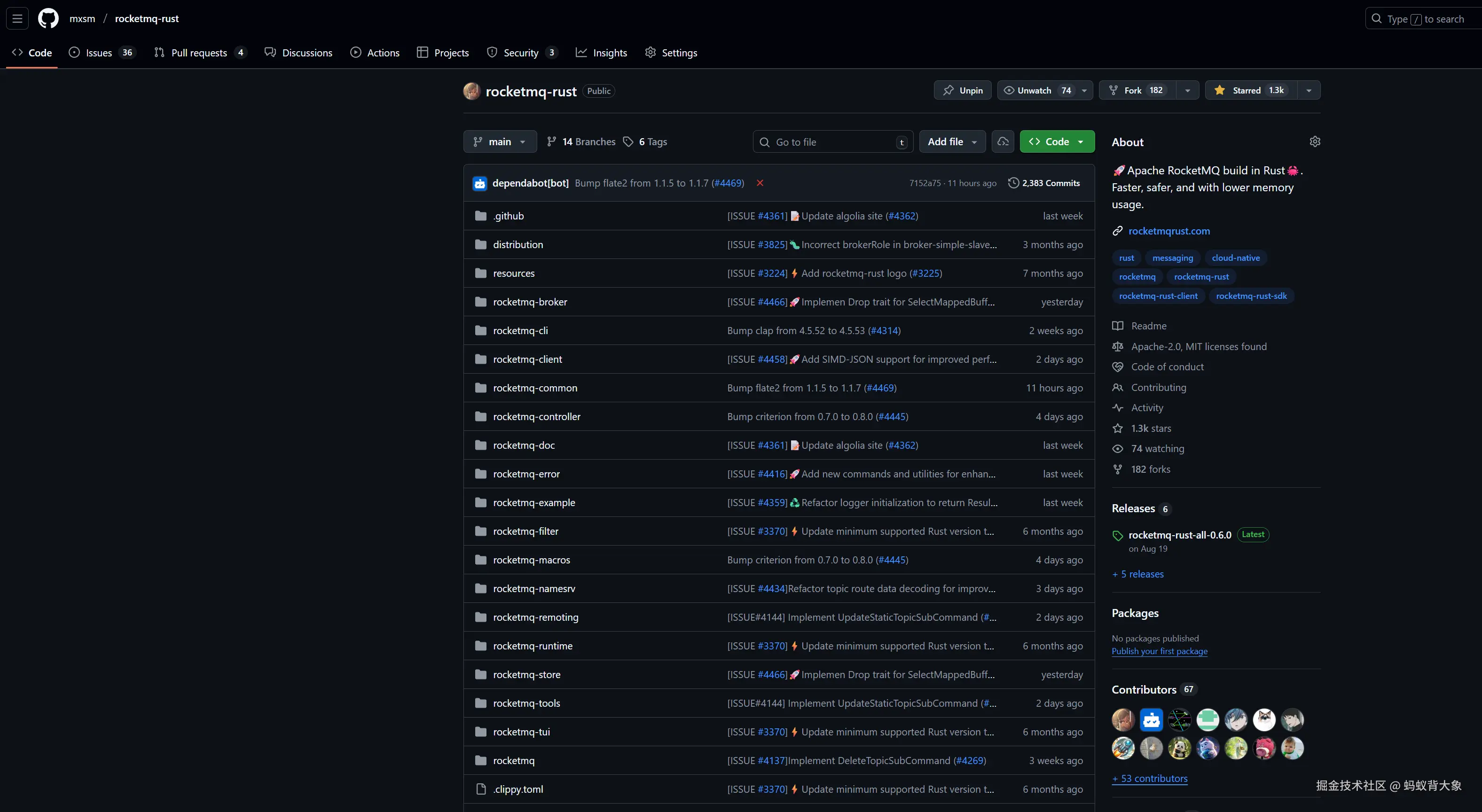This screenshot has width=1482, height=812.
Task: Expand the star lists dropdown arrow
Action: coord(1309,90)
